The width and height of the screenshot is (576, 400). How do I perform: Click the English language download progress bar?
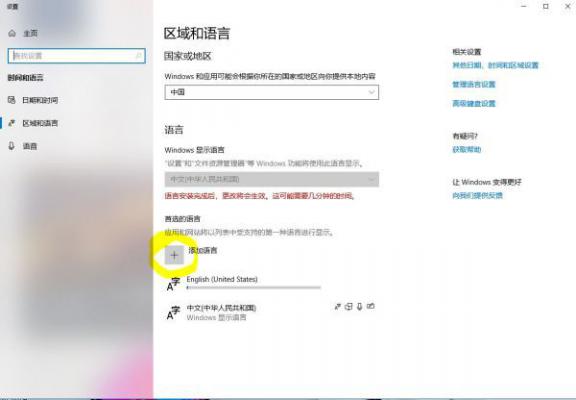(254, 288)
